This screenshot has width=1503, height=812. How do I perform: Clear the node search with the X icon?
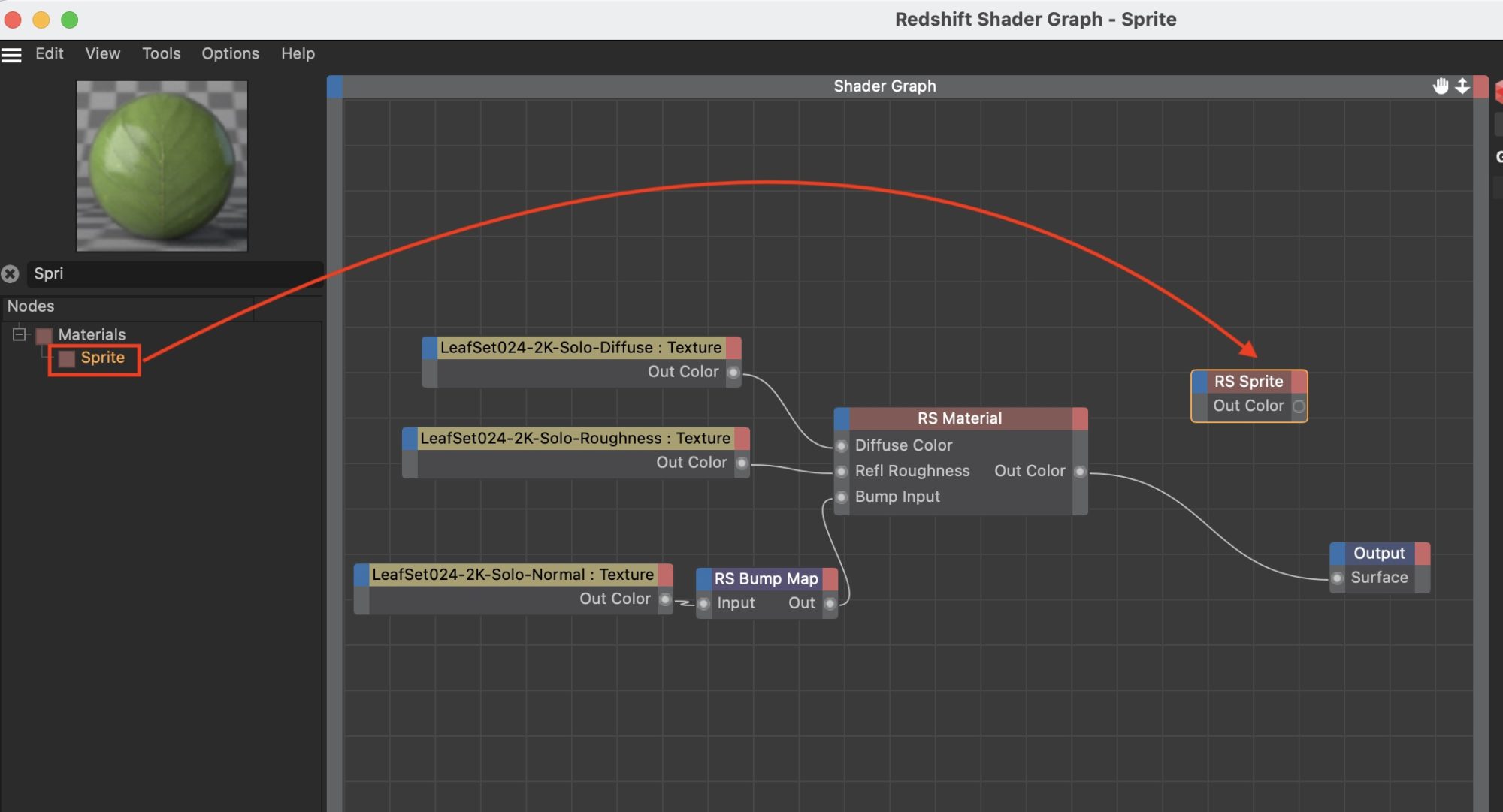tap(10, 274)
